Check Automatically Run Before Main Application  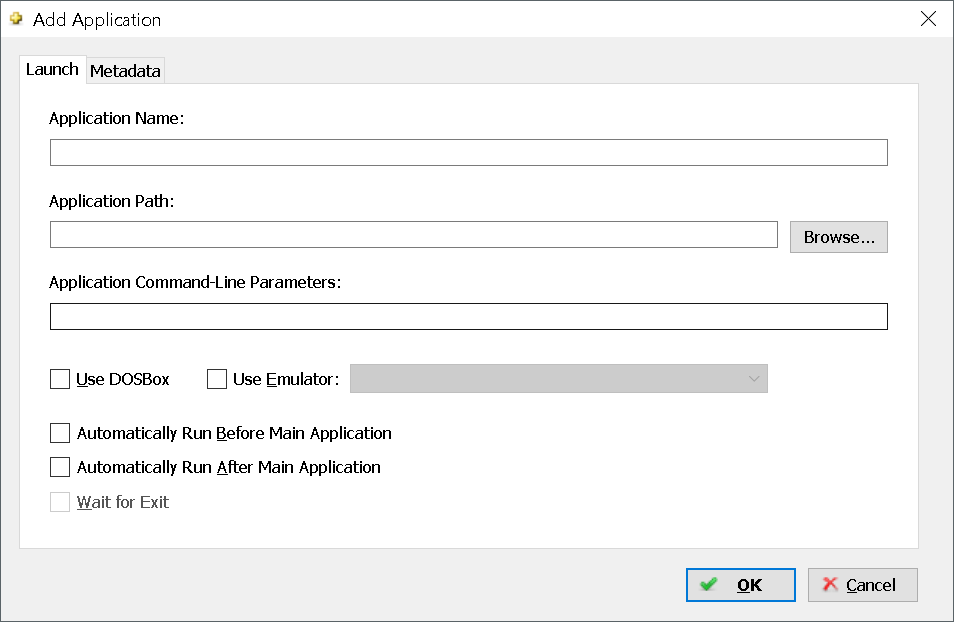60,433
